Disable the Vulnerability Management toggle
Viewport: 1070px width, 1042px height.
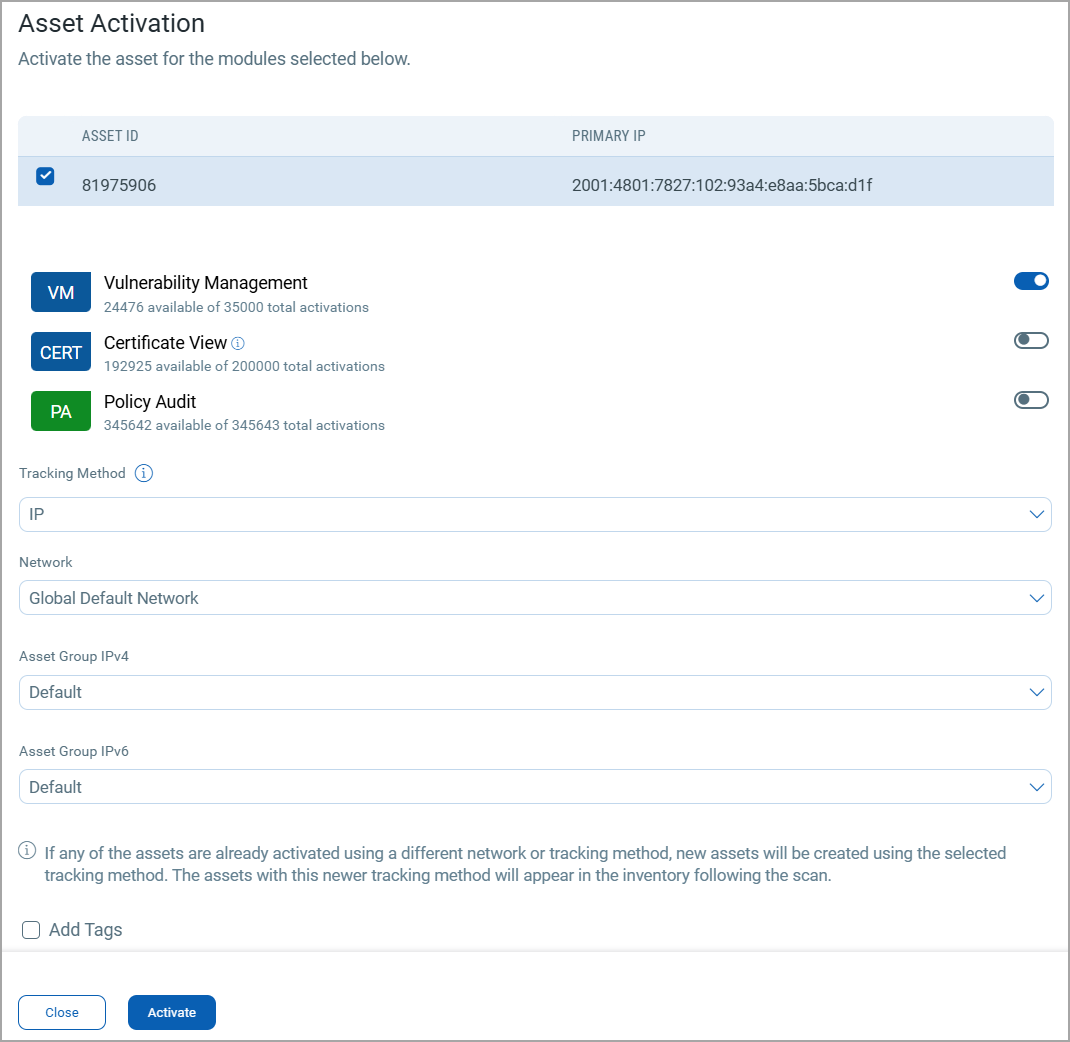[x=1031, y=281]
